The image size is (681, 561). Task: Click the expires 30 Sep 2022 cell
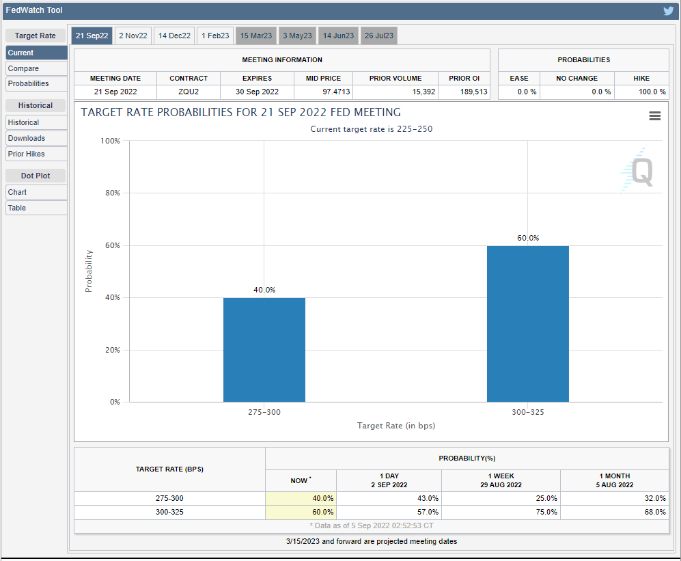(x=257, y=92)
